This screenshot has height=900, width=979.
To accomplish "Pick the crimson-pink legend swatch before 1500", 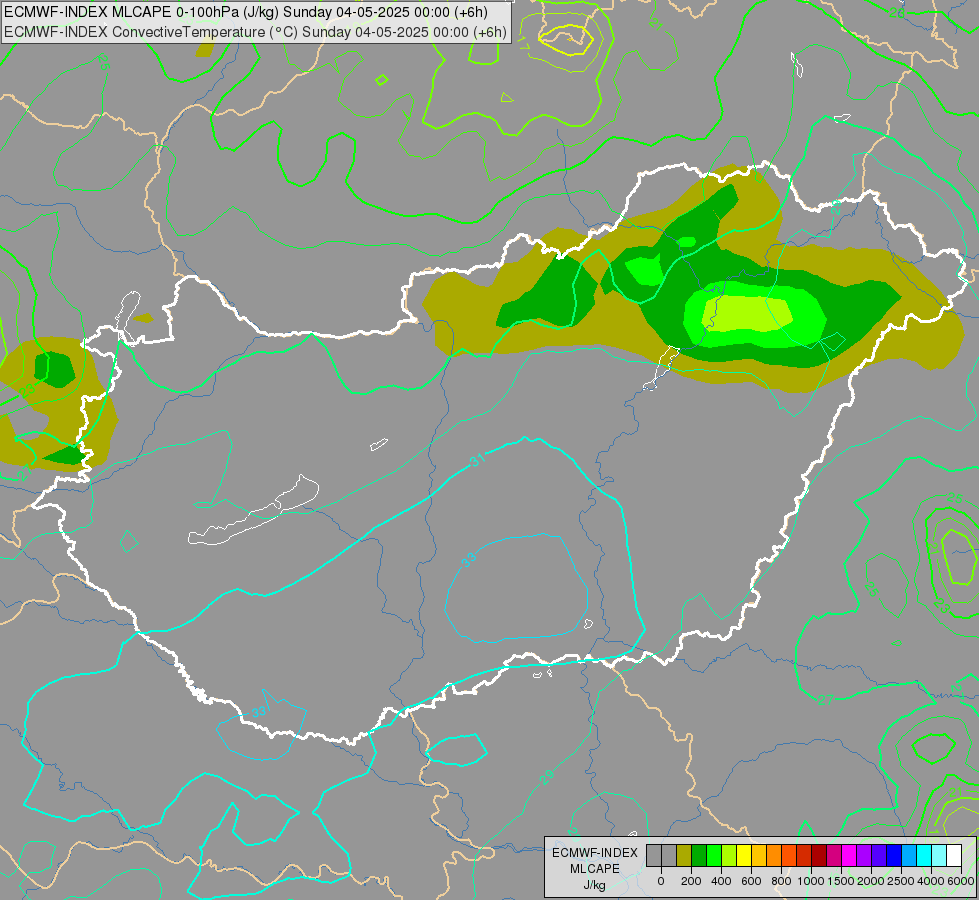I will click(834, 855).
